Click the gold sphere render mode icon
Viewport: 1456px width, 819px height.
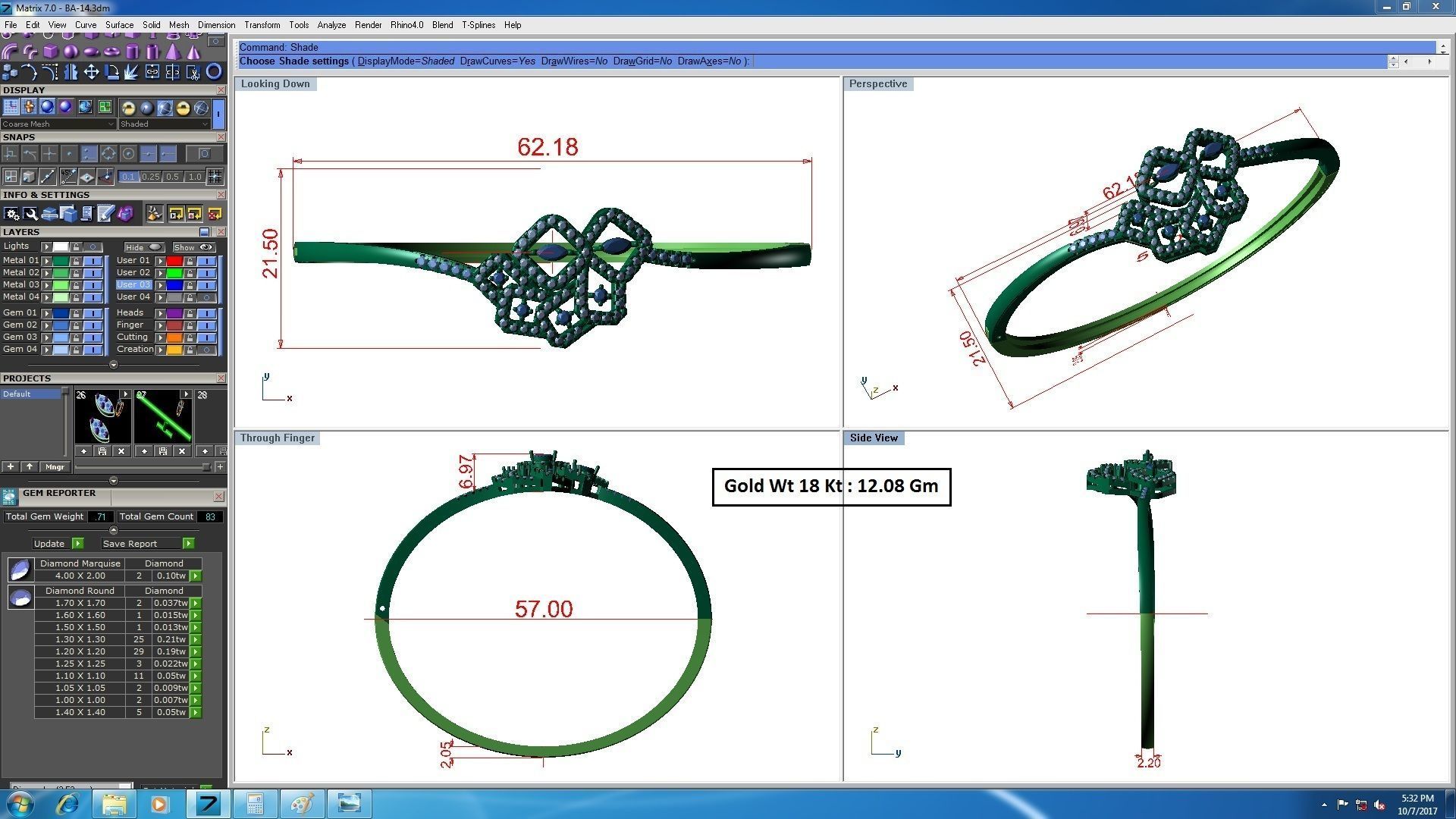point(128,108)
